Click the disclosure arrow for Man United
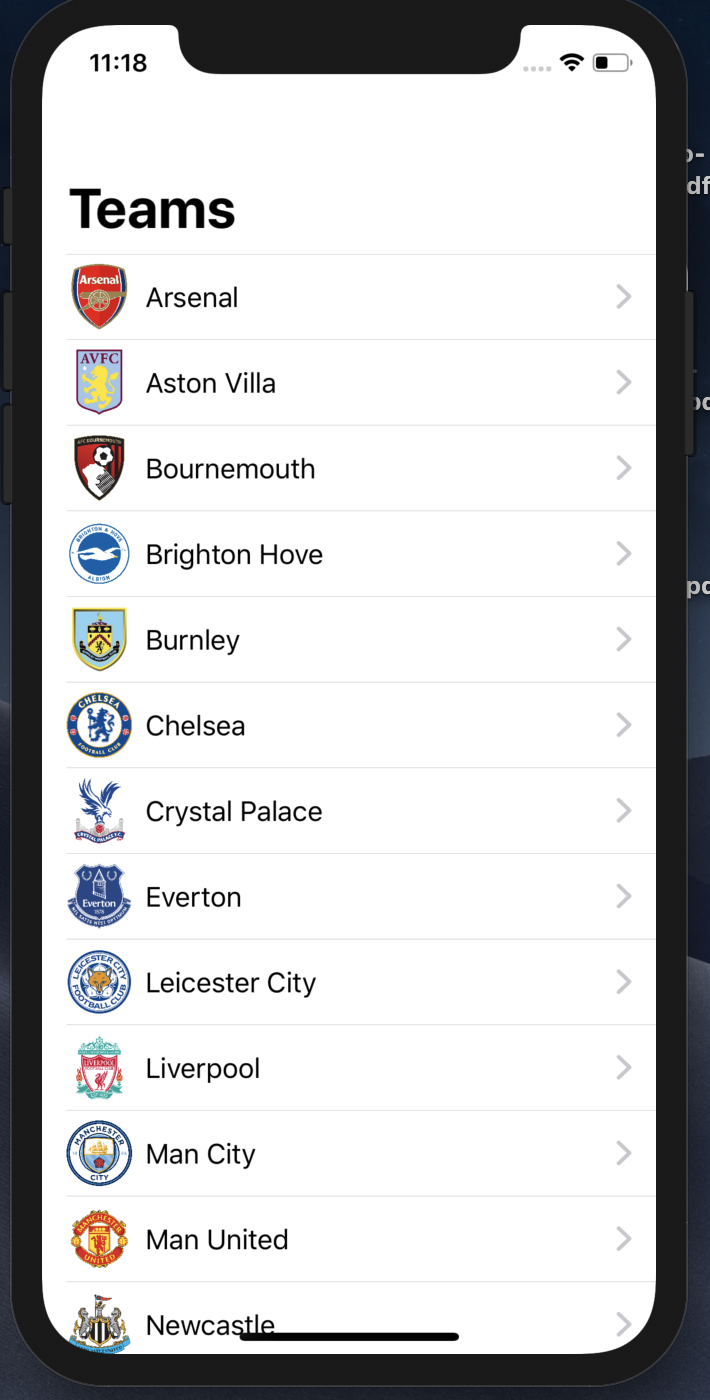Viewport: 710px width, 1400px height. [x=624, y=1239]
